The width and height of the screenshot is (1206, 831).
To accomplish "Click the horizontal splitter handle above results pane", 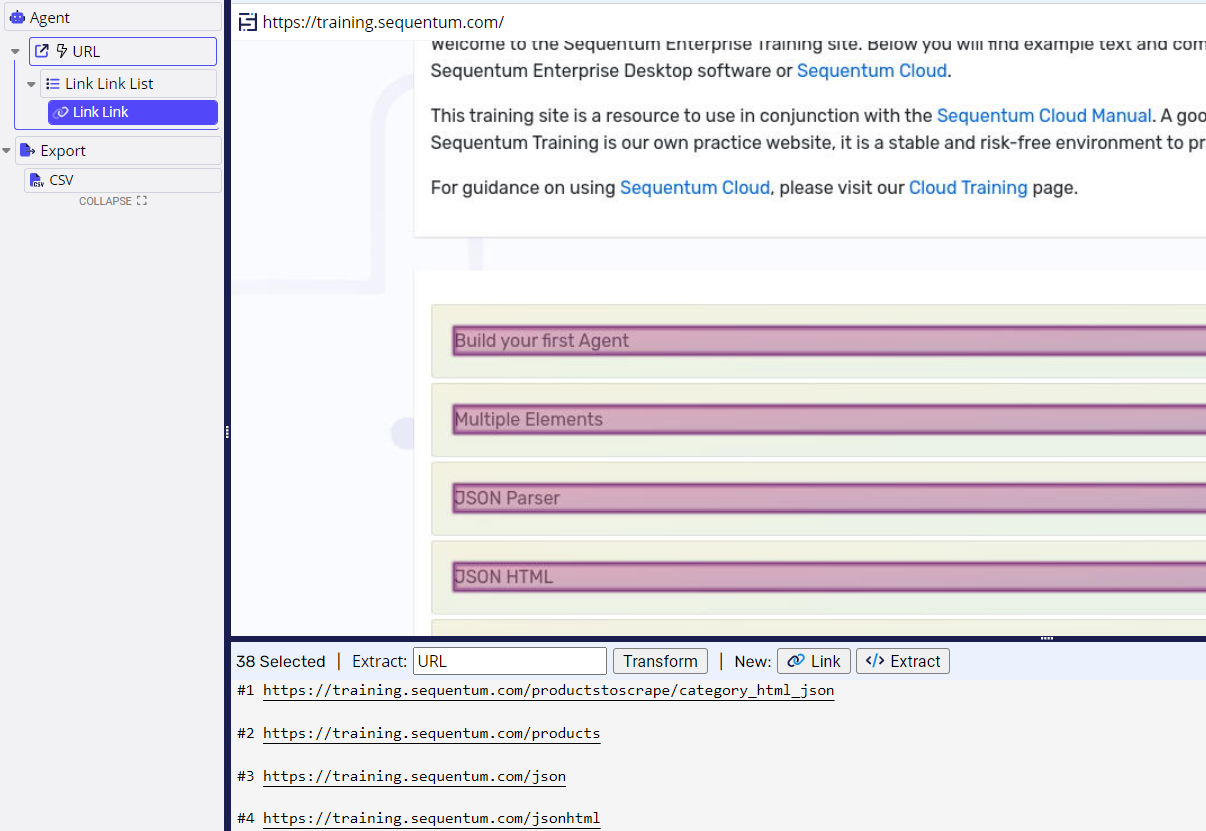I will tap(1047, 638).
